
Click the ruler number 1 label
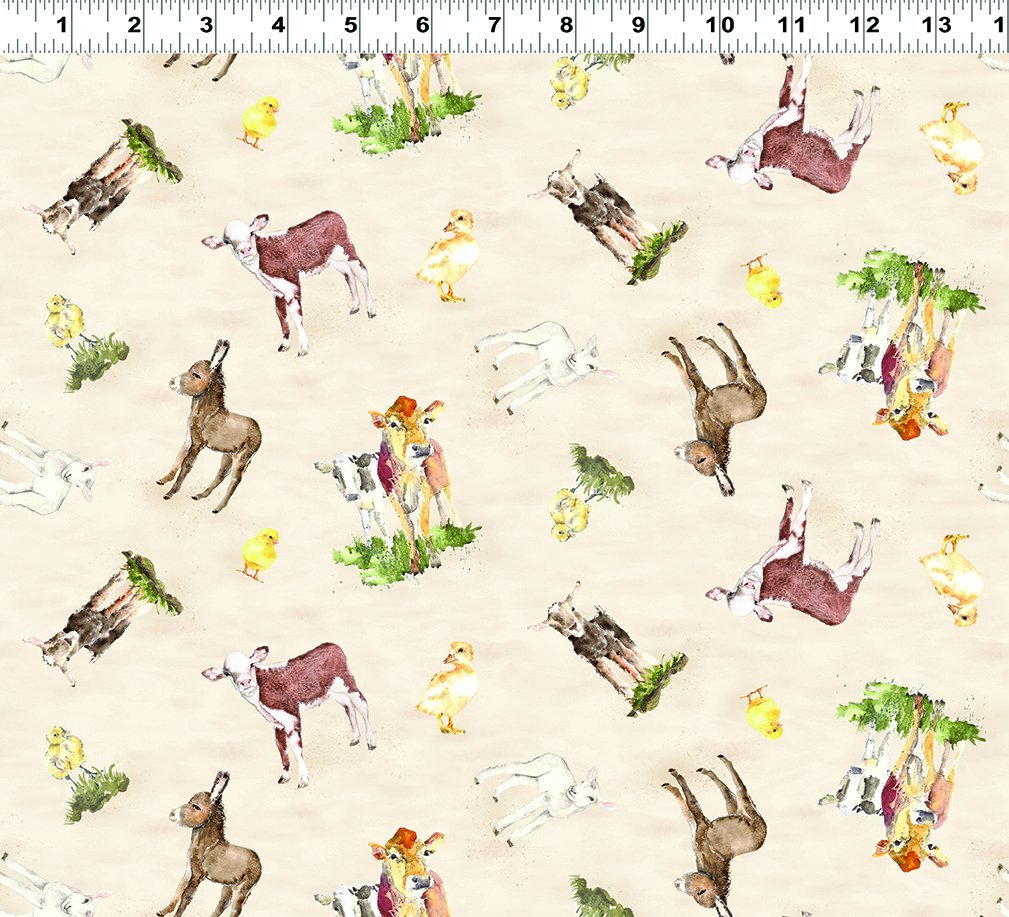pos(62,25)
